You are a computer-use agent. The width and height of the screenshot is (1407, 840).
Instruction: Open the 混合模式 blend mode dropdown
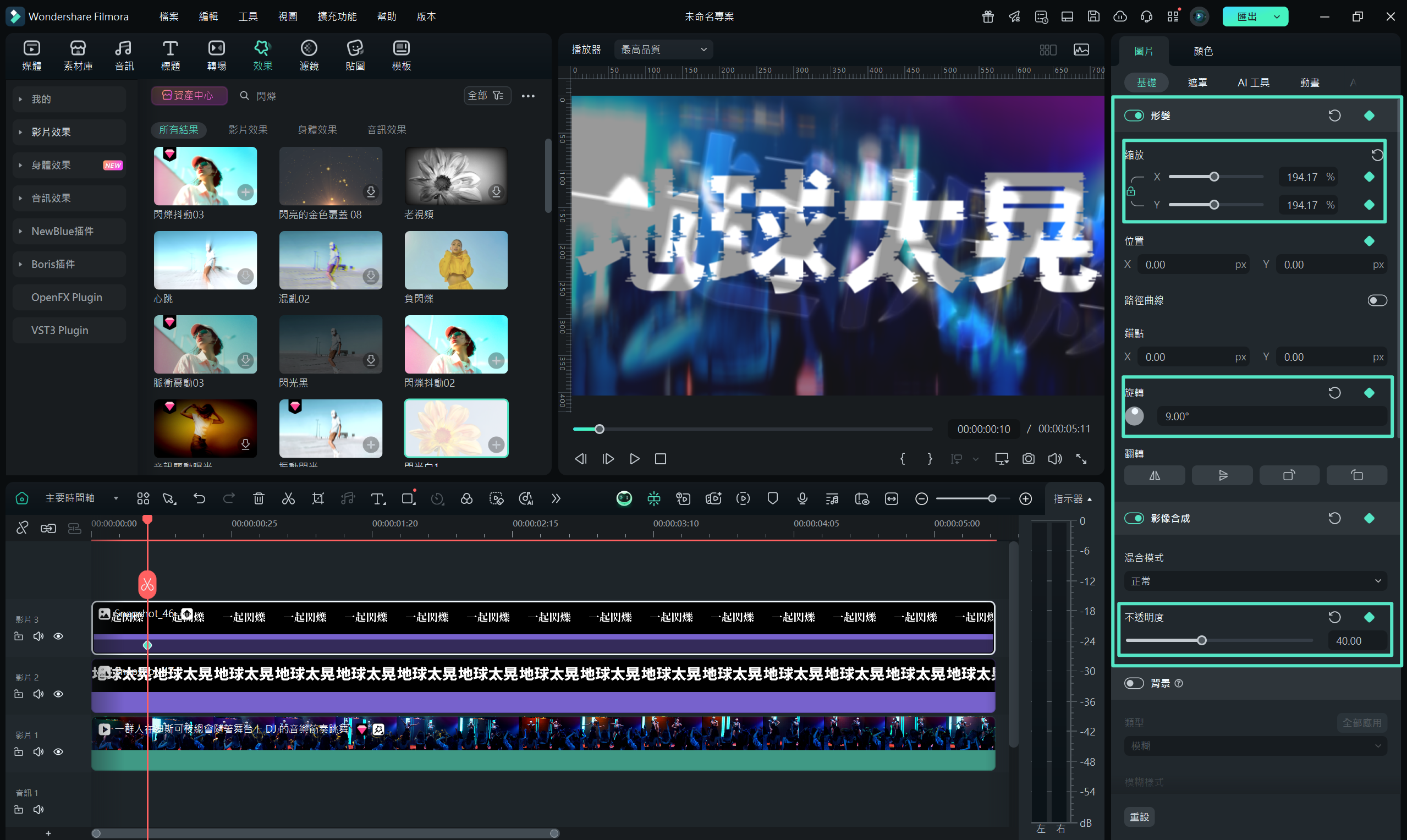tap(1255, 581)
